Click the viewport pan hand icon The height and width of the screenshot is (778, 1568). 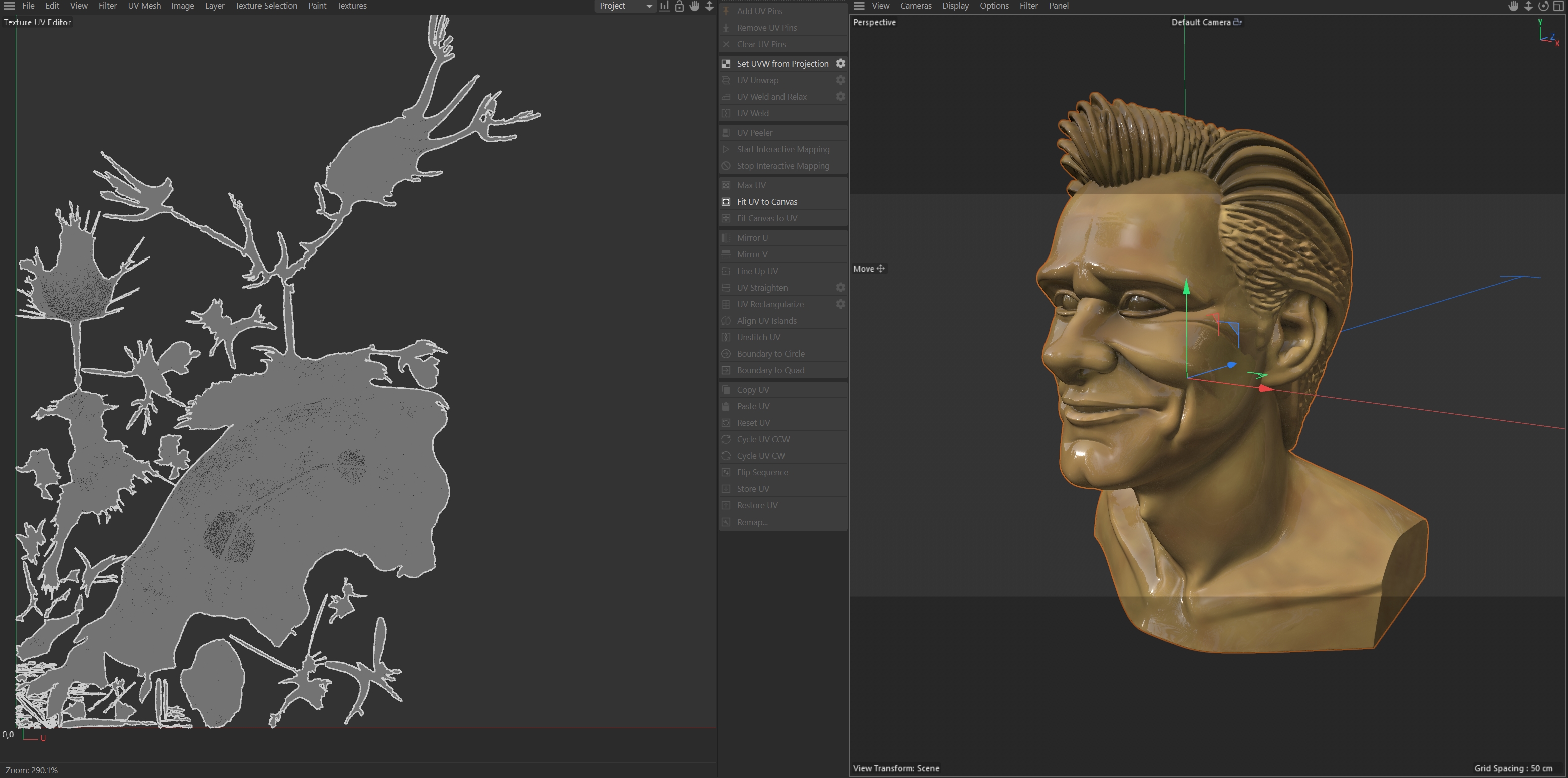[x=1513, y=6]
